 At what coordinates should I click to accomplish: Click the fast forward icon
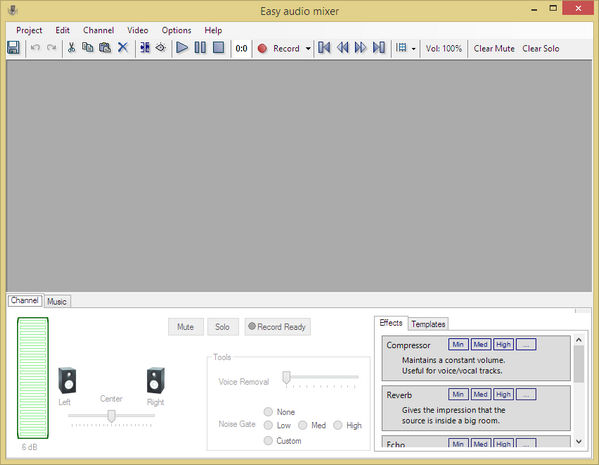coord(360,48)
